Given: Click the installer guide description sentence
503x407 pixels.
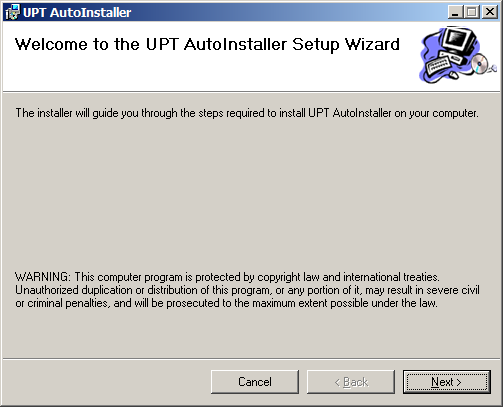Looking at the screenshot, I should pos(247,113).
